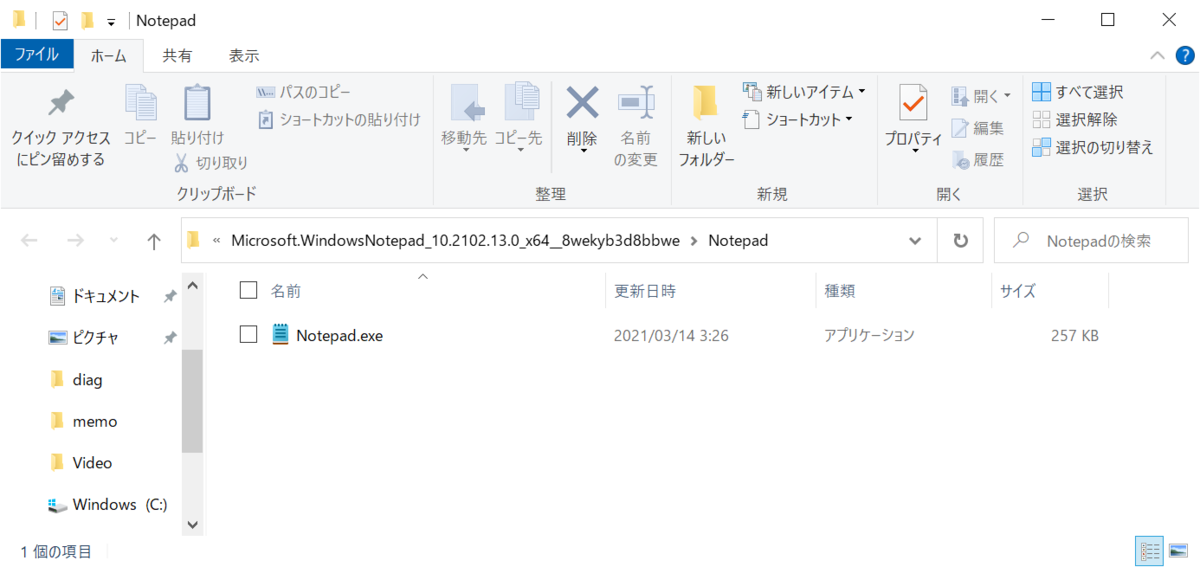The image size is (1200, 567).
Task: Sort by Name (名前) column
Action: (285, 291)
